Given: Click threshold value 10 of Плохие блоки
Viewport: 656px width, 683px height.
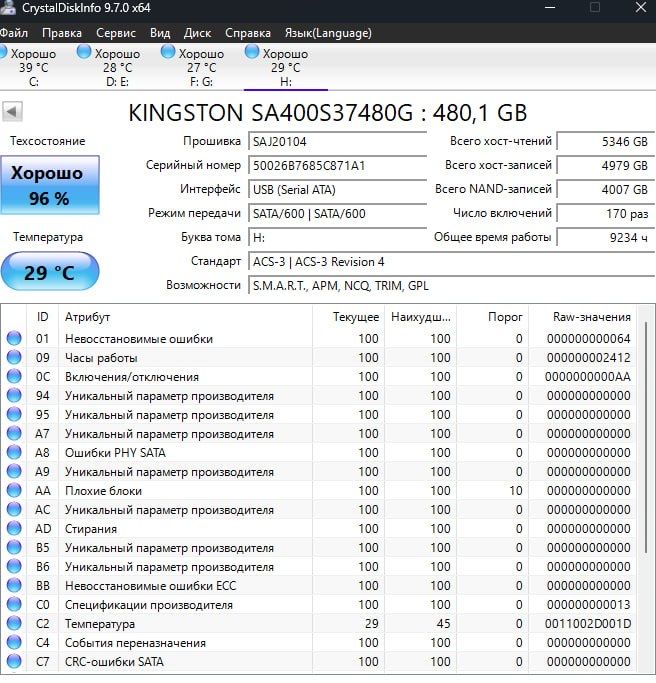Looking at the screenshot, I should pyautogui.click(x=516, y=490).
